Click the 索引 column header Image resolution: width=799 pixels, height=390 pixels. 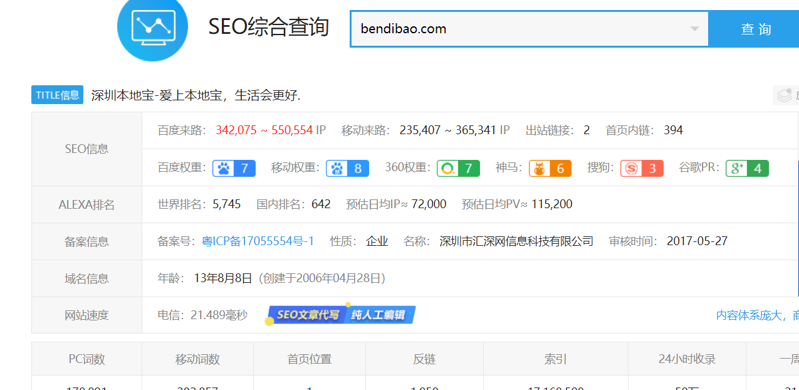pyautogui.click(x=555, y=359)
